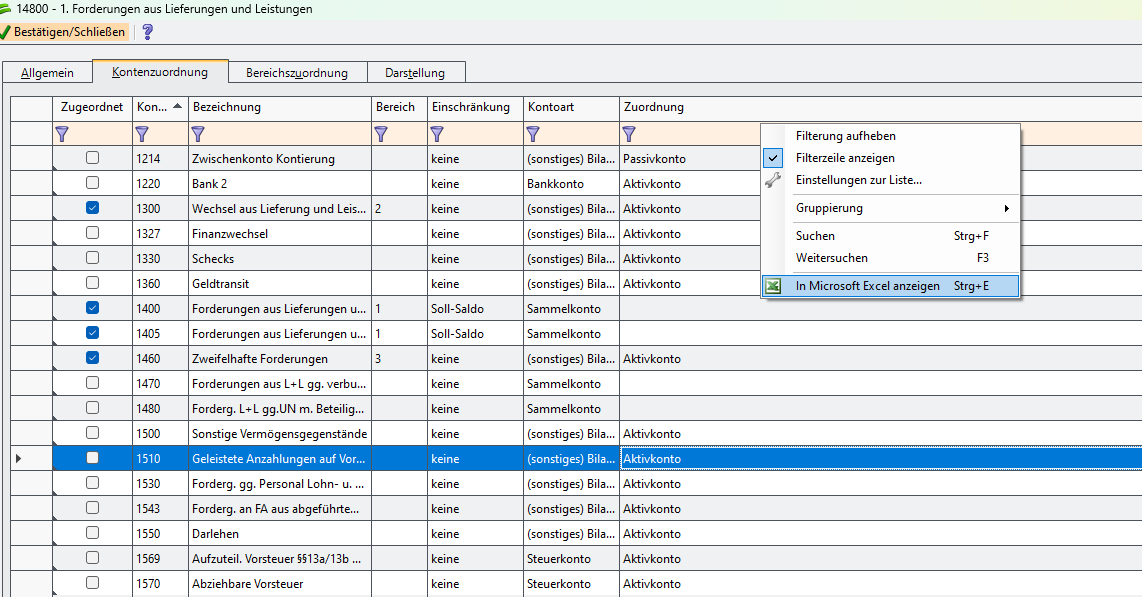The width and height of the screenshot is (1142, 597).
Task: Click the filter funnel icon under Zugeordnet
Action: 62,133
